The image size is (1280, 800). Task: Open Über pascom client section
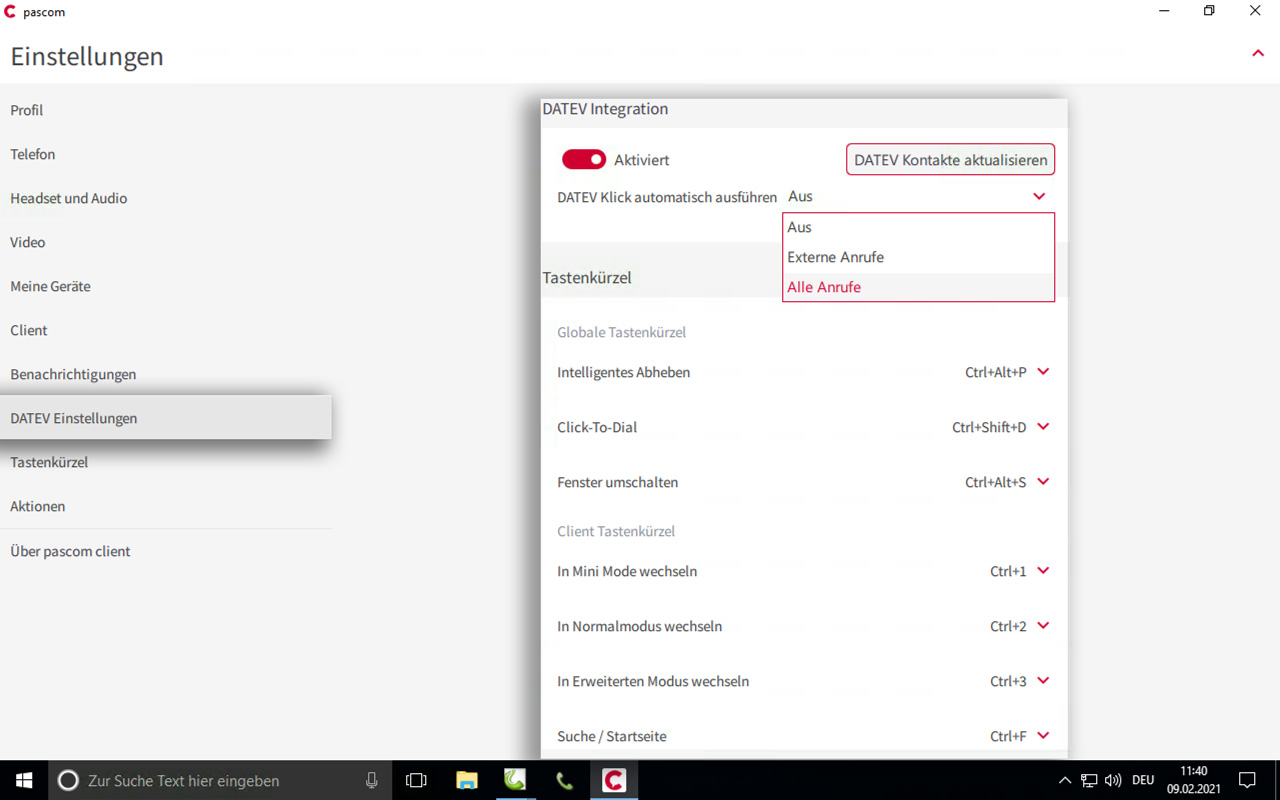pos(166,551)
